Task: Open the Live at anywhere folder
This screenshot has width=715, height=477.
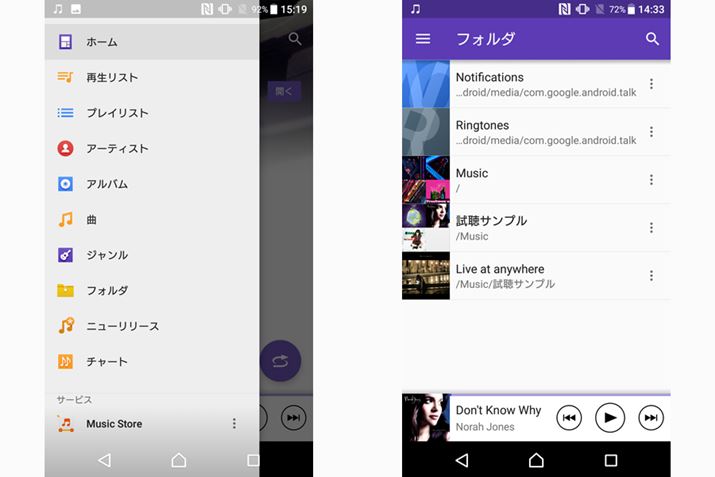Action: [x=536, y=275]
